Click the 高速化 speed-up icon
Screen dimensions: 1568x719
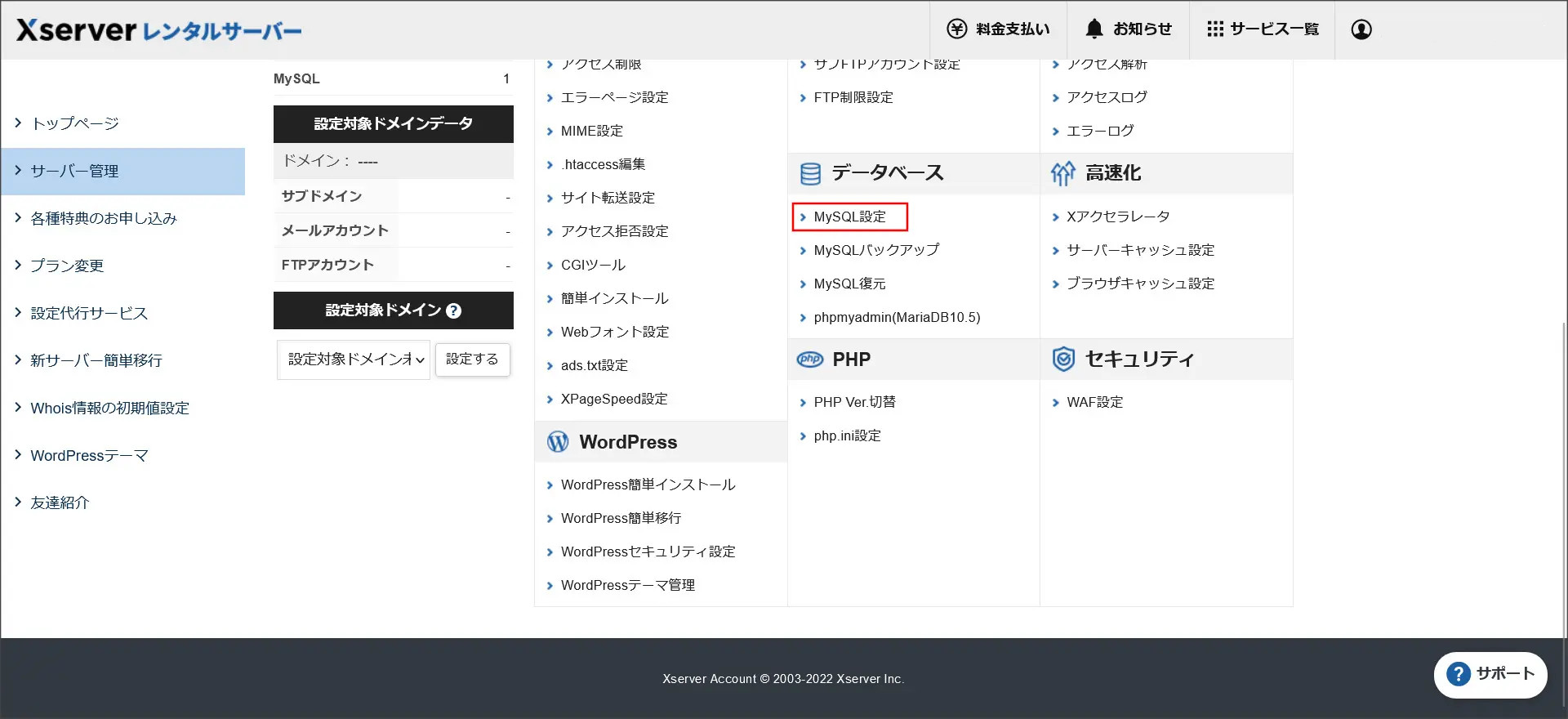point(1062,173)
